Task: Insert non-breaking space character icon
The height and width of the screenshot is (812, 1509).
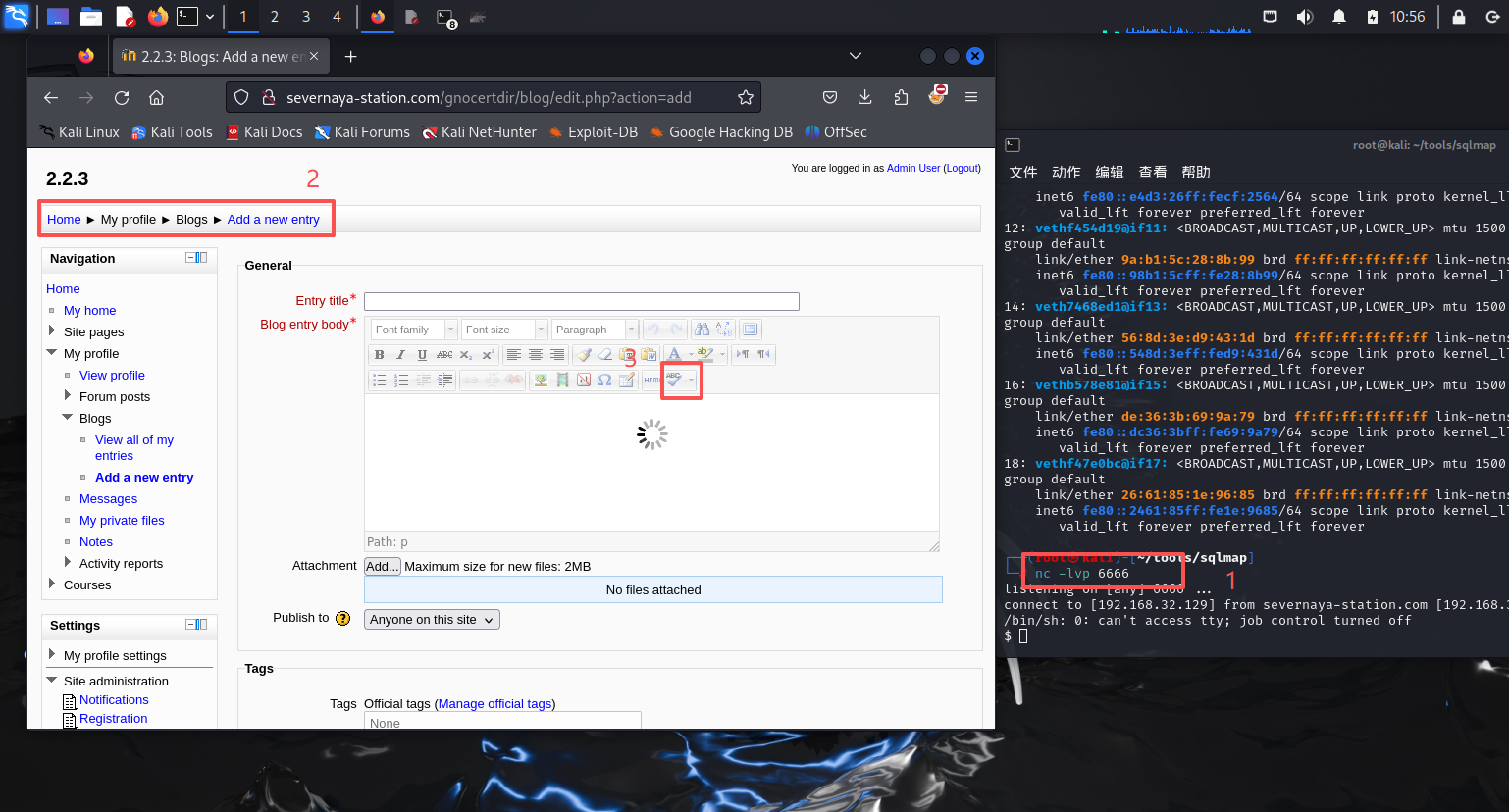Action: pyautogui.click(x=584, y=381)
